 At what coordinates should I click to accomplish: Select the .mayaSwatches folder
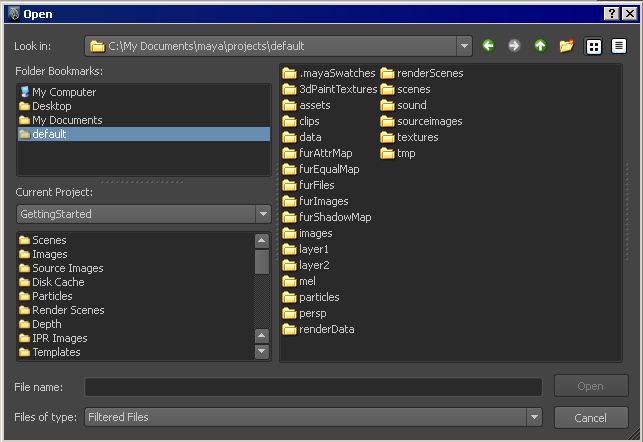329,73
